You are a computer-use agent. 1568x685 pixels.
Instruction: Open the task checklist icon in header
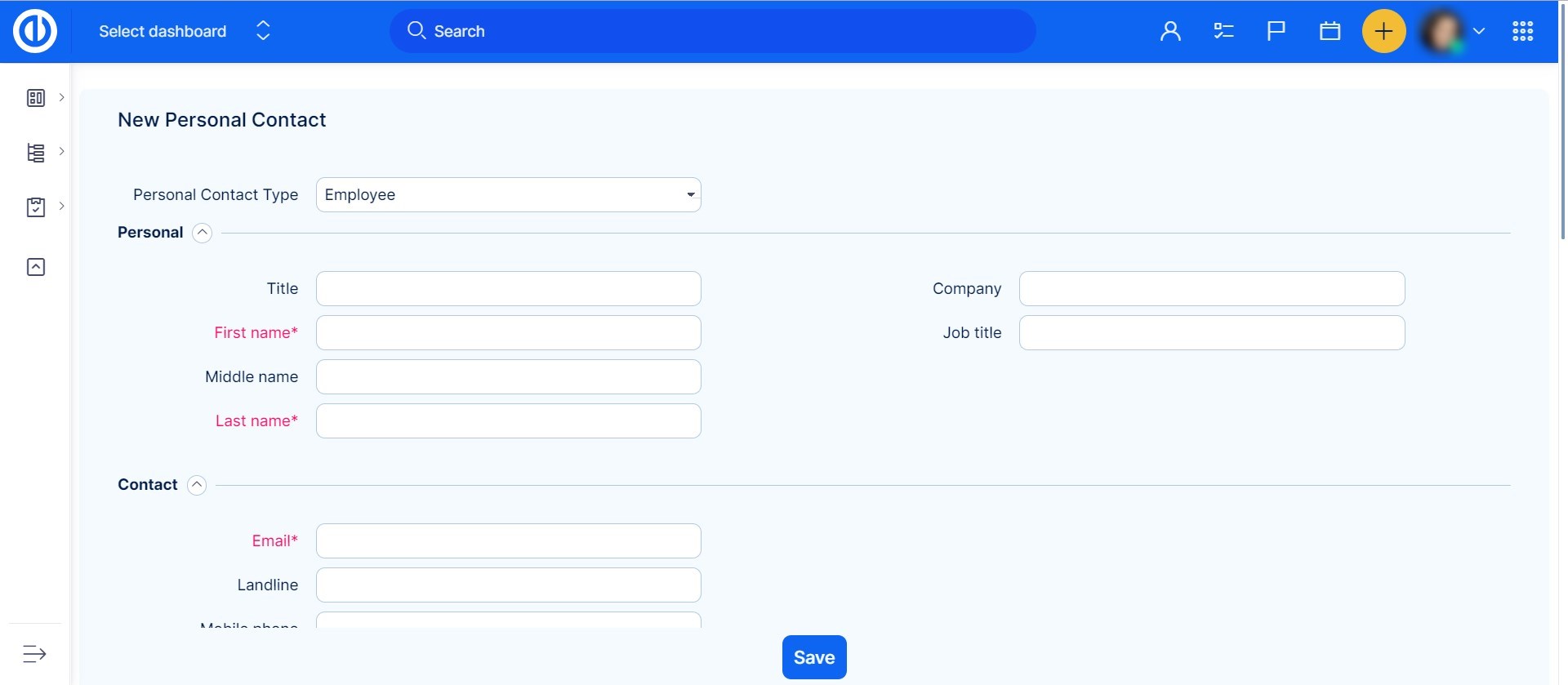(1223, 31)
